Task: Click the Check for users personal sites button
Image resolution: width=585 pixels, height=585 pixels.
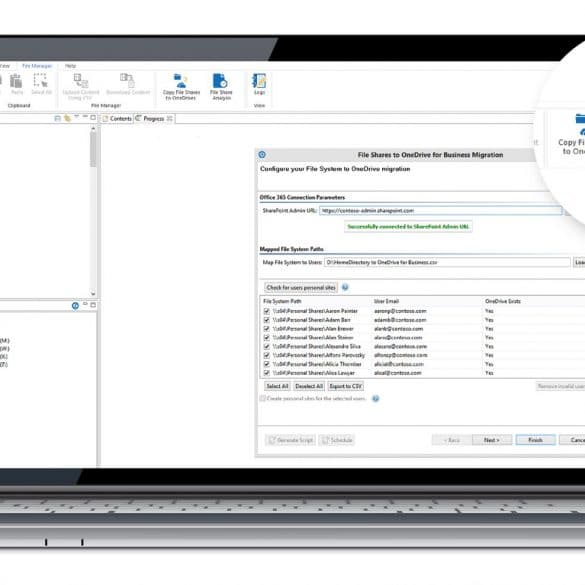Action: 301,288
